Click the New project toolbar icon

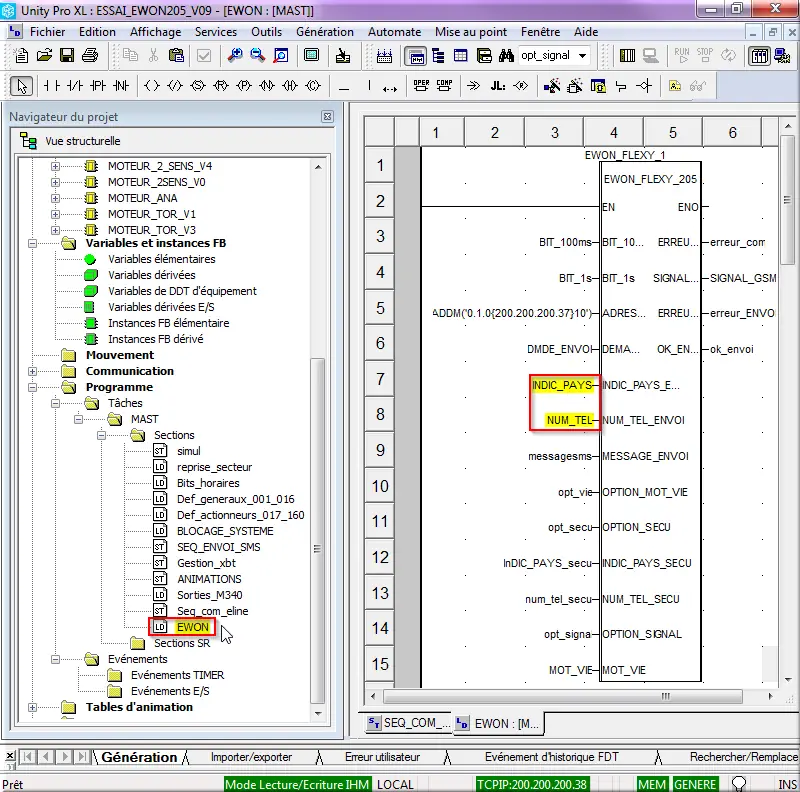[x=21, y=55]
